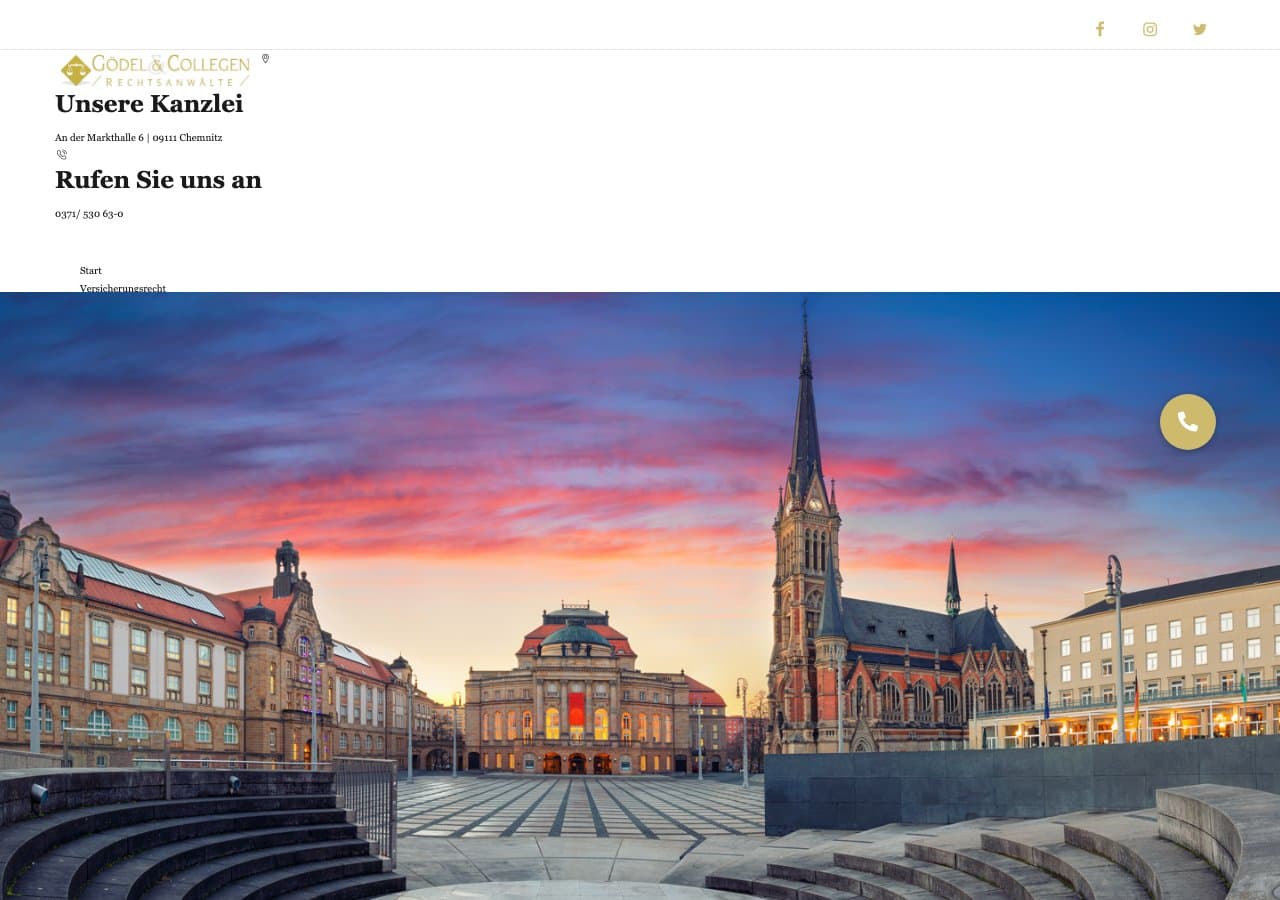Open the Twitter profile icon
This screenshot has height=900, width=1280.
pyautogui.click(x=1200, y=29)
